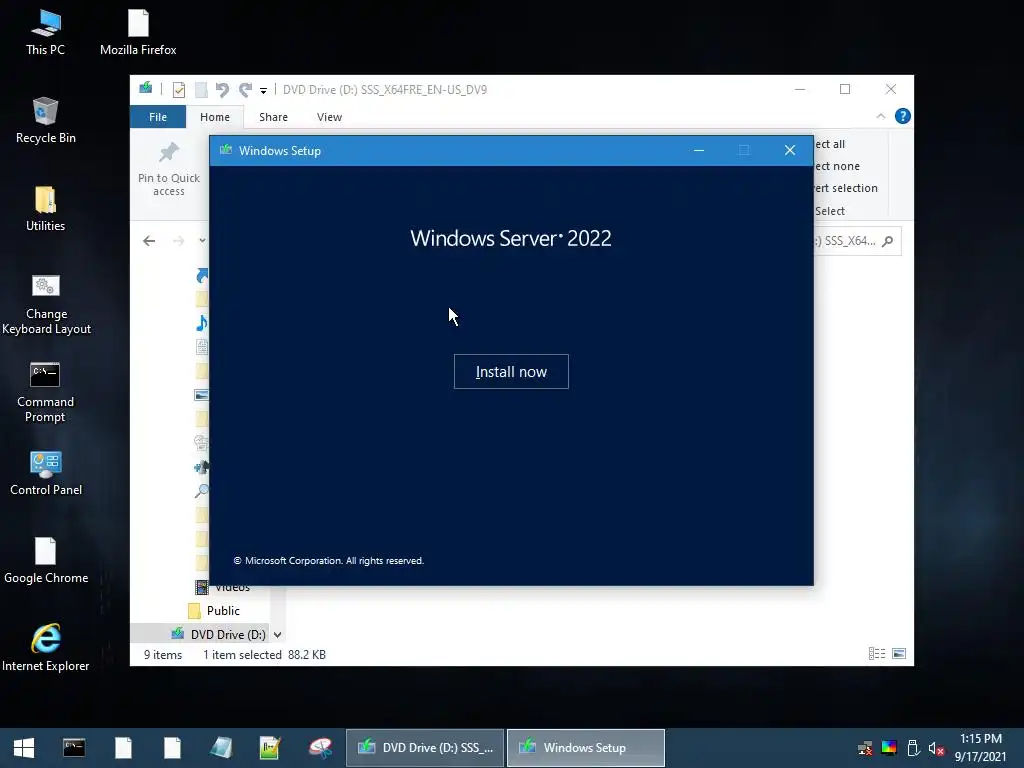
Task: Click Invert selection in ribbon
Action: (x=845, y=188)
